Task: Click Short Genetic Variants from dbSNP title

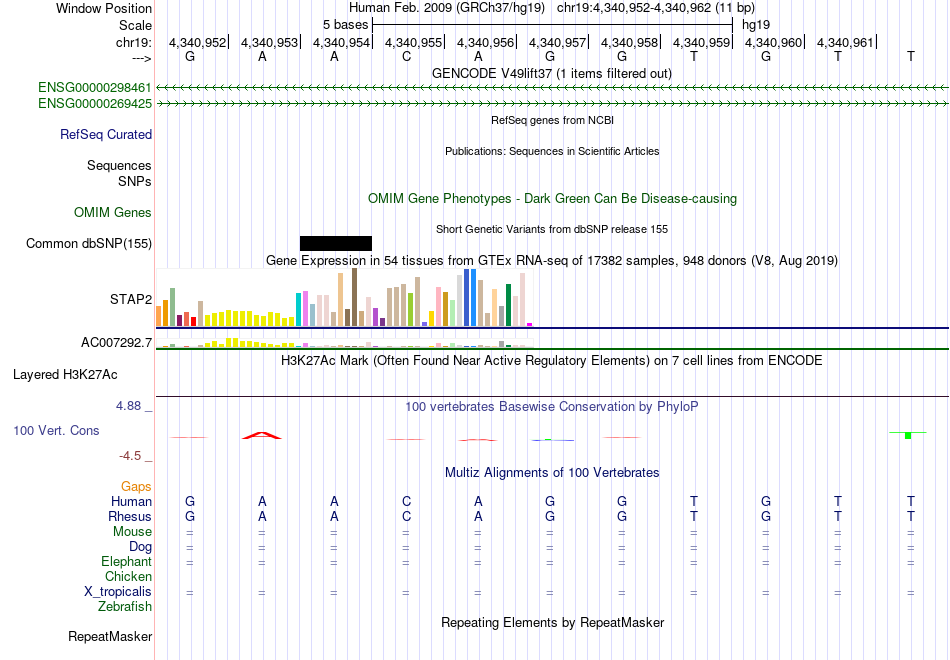Action: point(552,229)
